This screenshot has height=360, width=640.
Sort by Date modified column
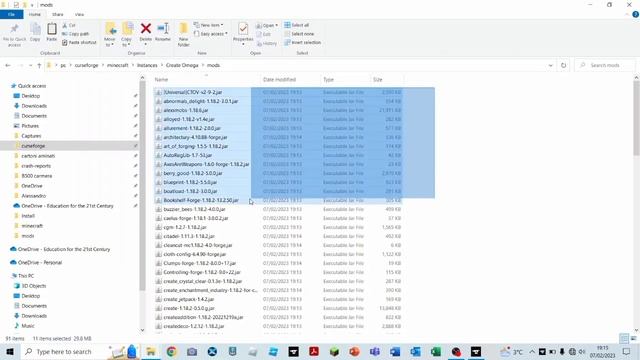click(x=279, y=80)
